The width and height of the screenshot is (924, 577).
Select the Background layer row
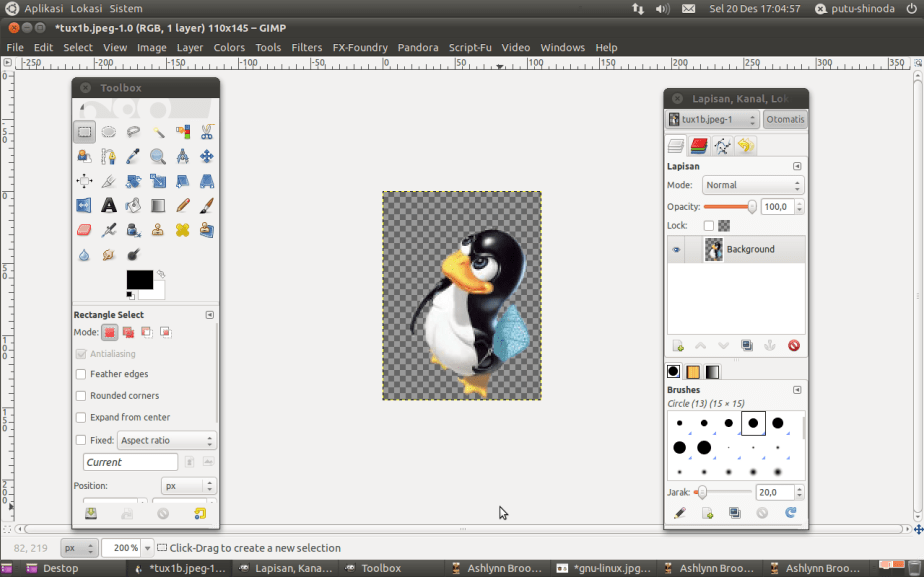736,249
